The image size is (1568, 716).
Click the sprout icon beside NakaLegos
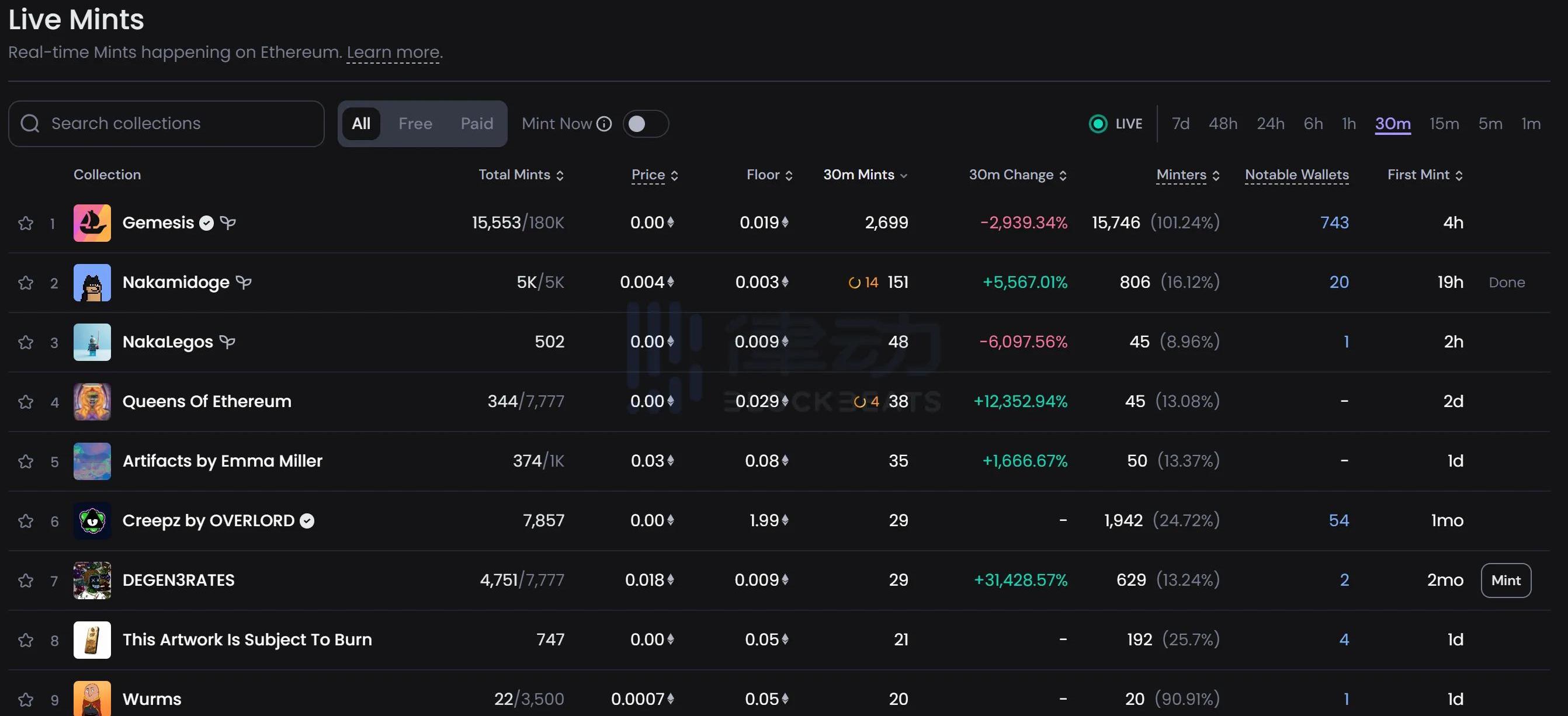228,342
